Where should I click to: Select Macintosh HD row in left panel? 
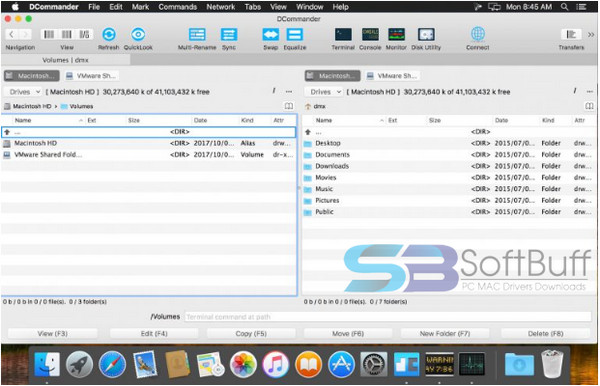[x=149, y=143]
